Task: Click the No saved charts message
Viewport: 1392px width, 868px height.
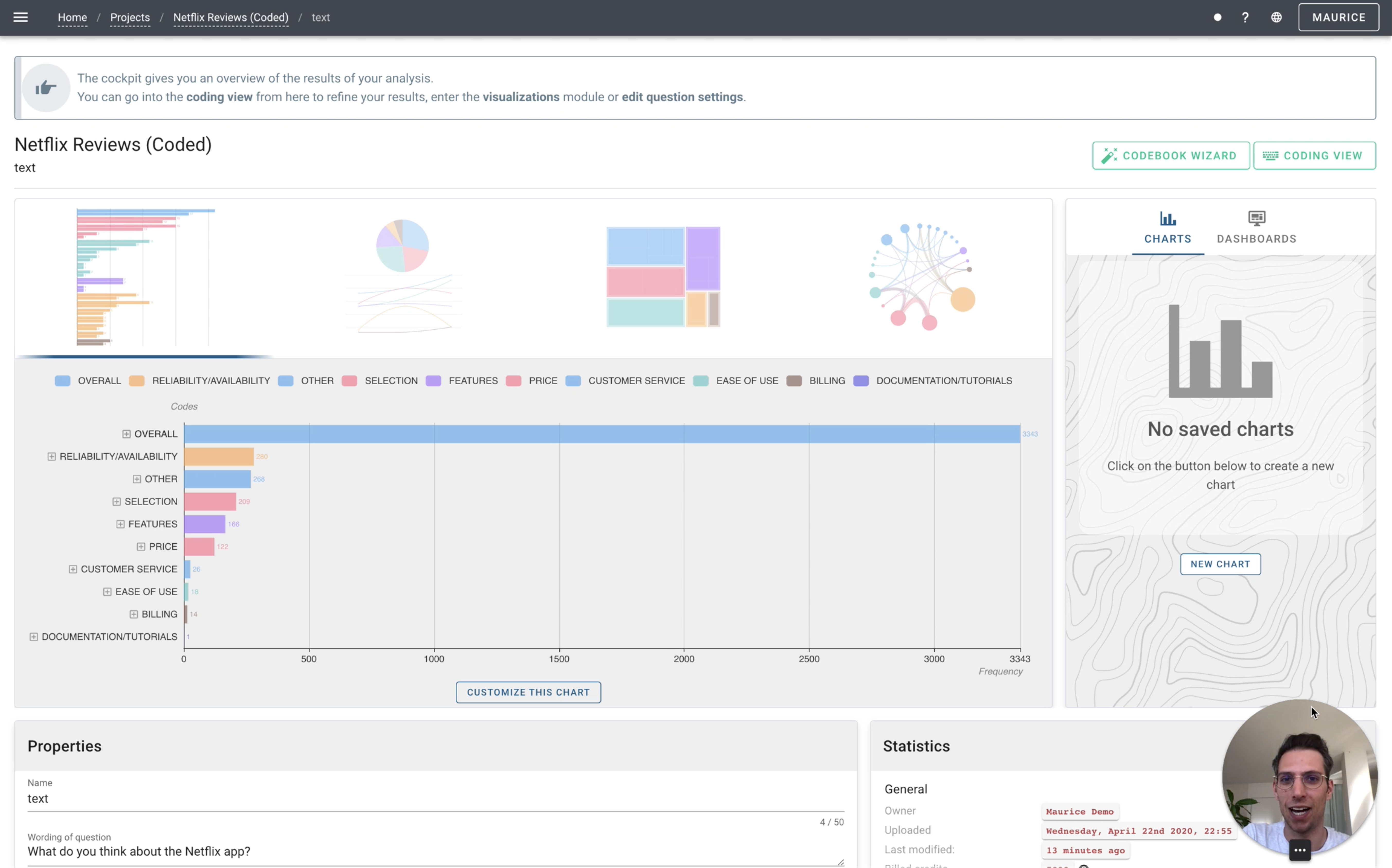Action: [x=1220, y=429]
